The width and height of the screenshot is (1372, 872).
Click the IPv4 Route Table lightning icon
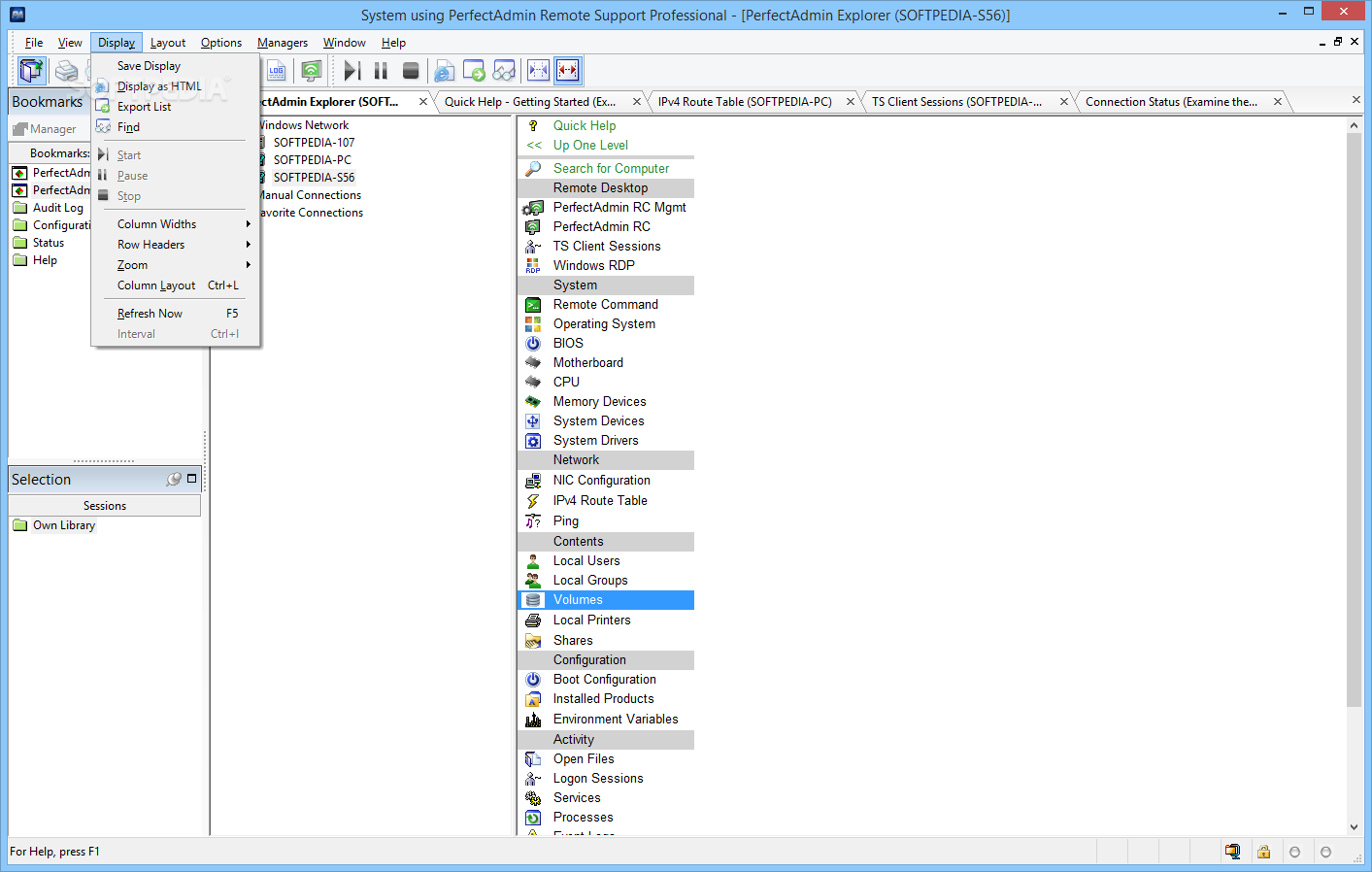(533, 500)
